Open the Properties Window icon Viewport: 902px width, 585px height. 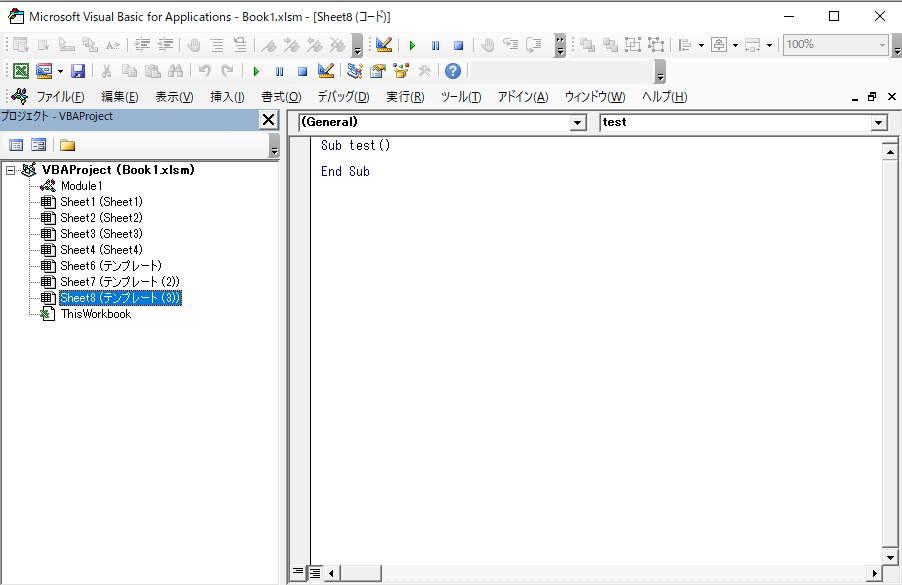[x=377, y=71]
